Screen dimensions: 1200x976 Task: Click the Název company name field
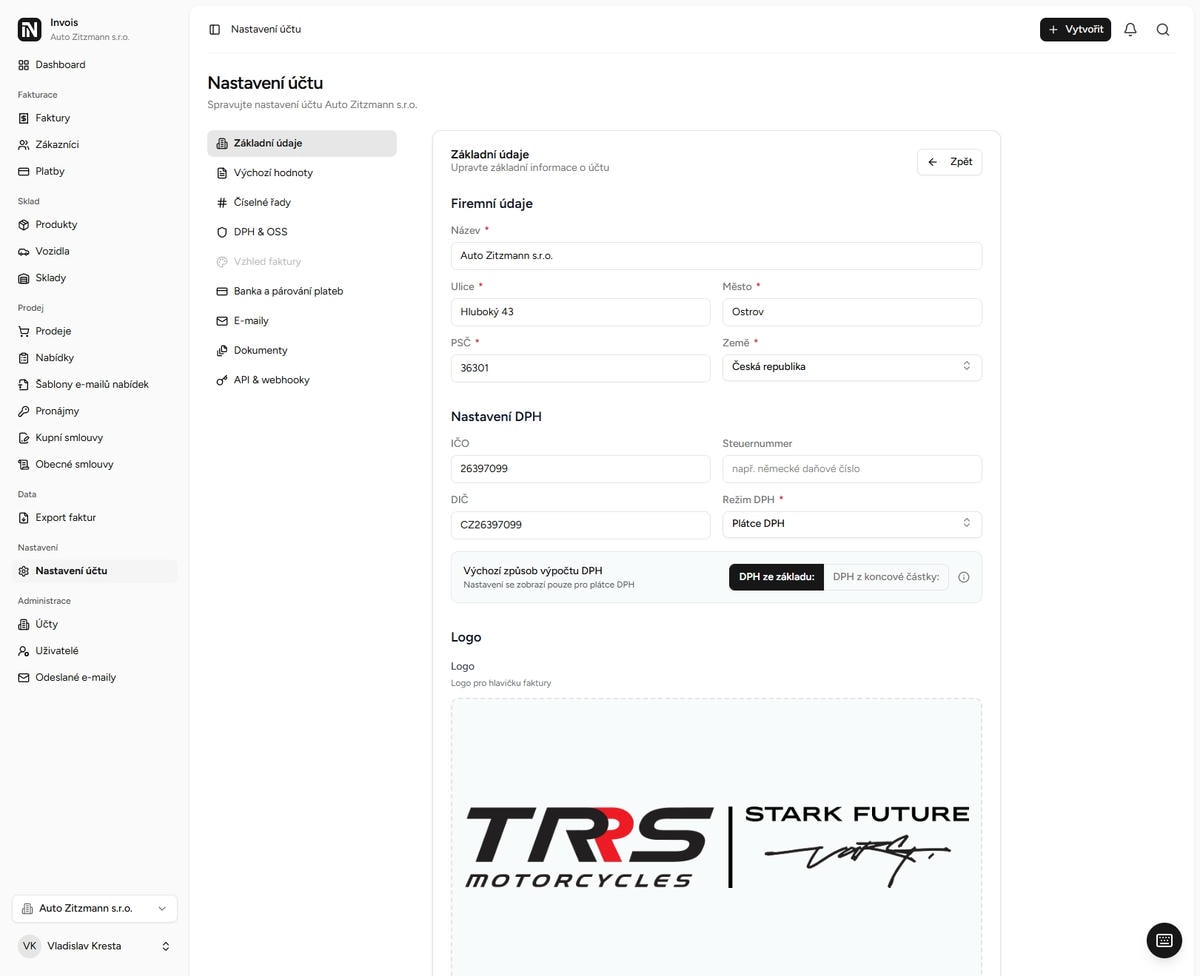pyautogui.click(x=716, y=256)
